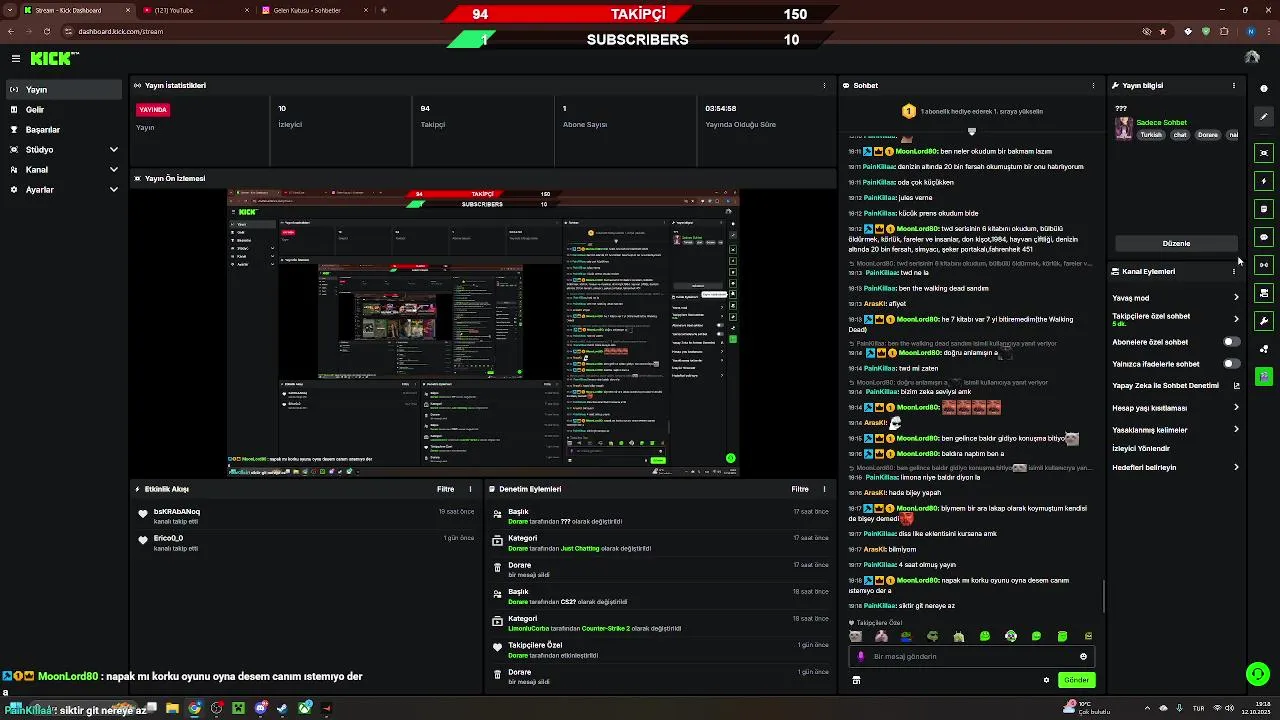Viewport: 1280px width, 720px height.
Task: Click Erico0_0 follow event entry
Action: coord(306,543)
